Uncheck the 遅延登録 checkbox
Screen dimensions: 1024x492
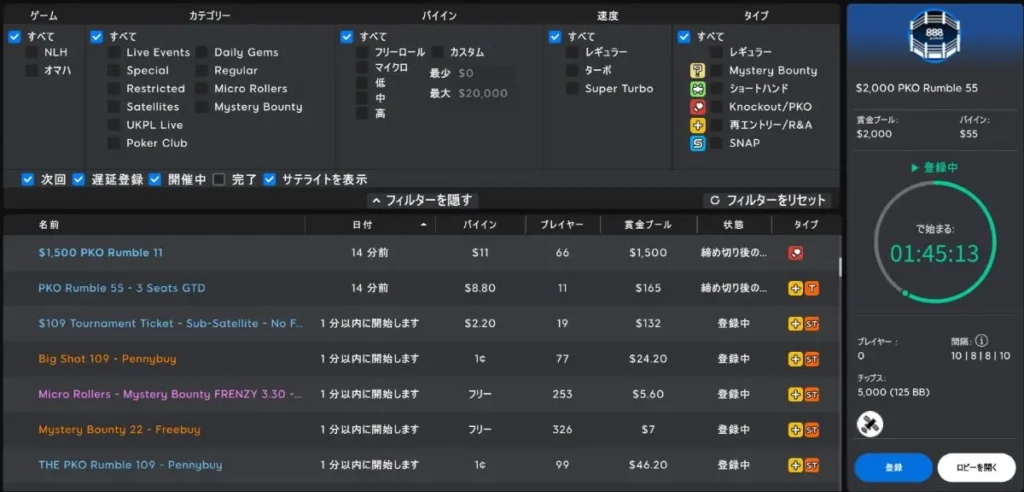[78, 180]
